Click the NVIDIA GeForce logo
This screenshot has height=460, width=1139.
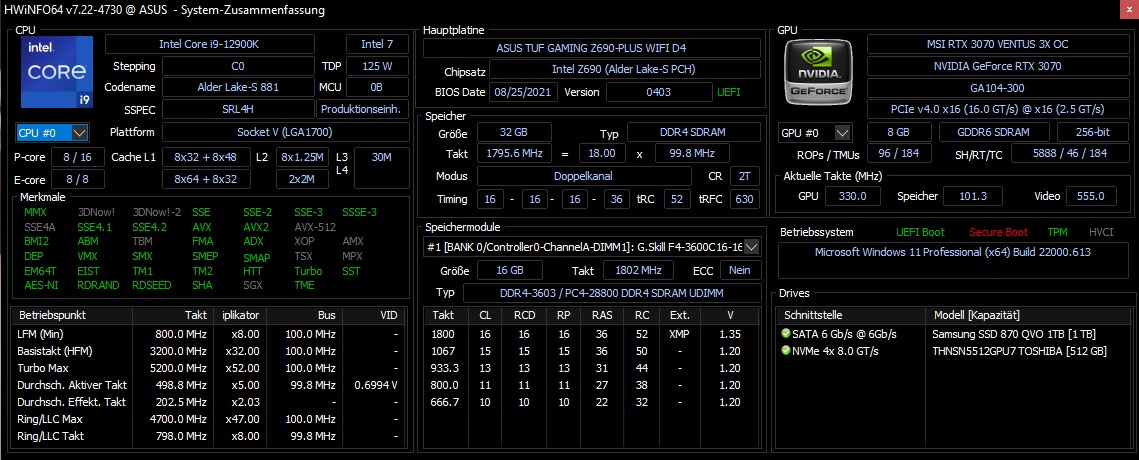coord(819,70)
